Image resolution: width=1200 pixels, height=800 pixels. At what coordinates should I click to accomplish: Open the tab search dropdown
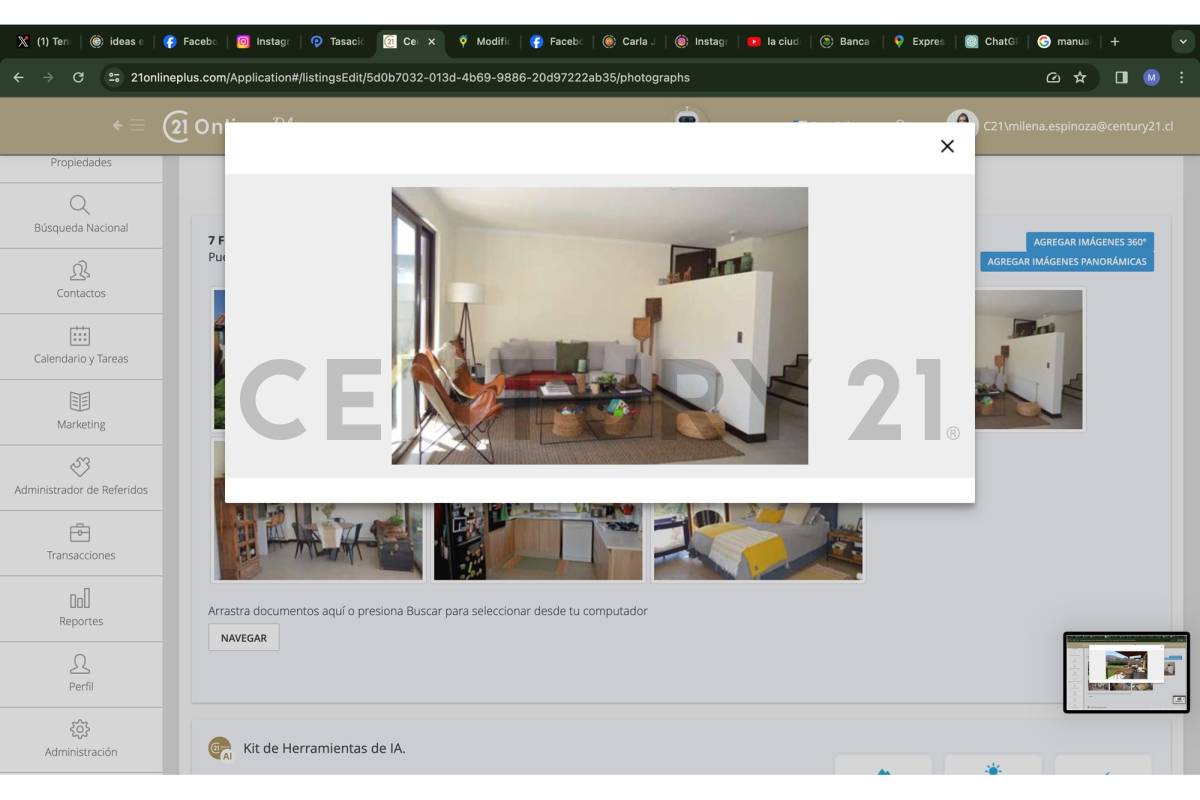(1183, 42)
